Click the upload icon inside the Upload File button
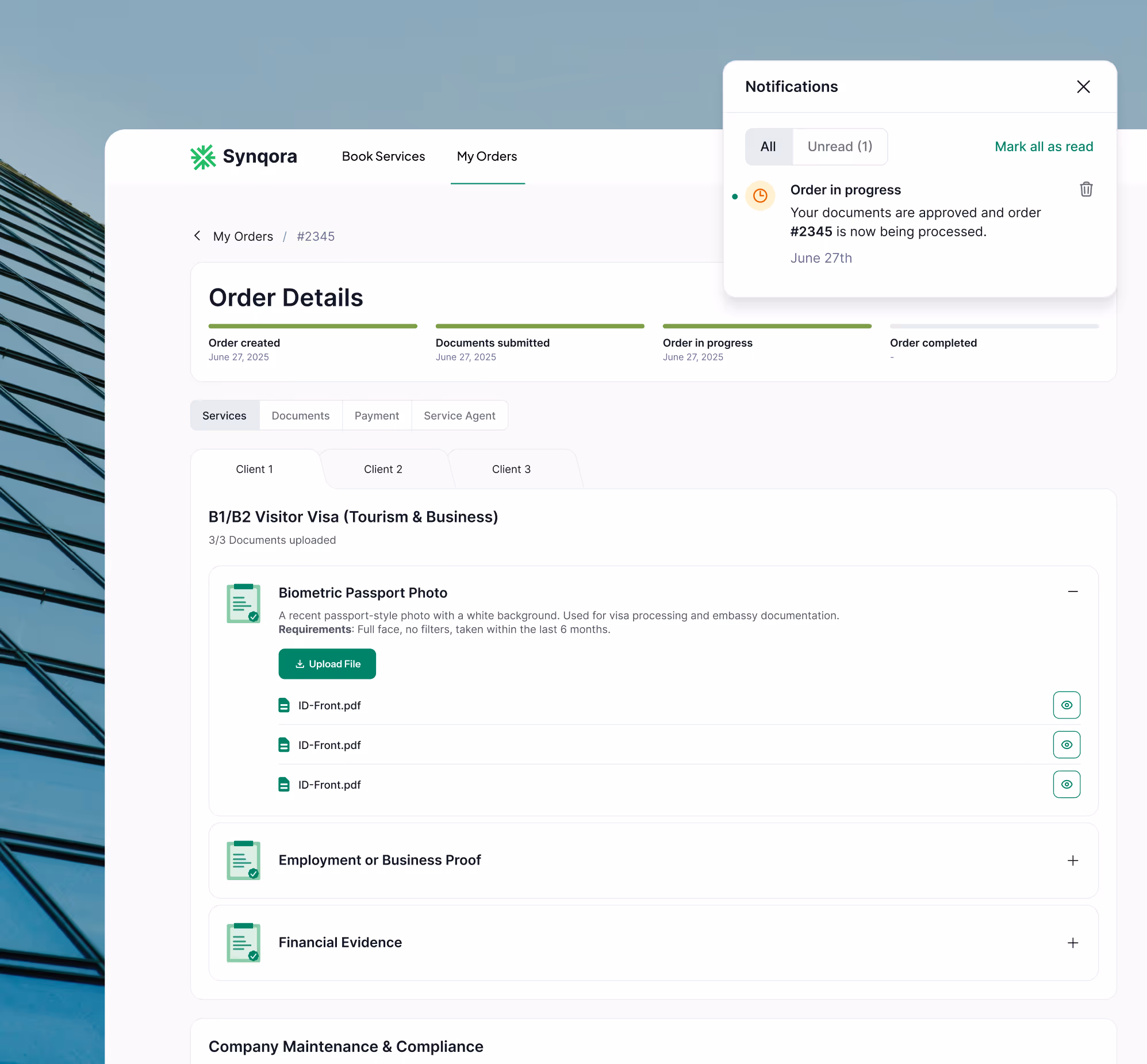Image resolution: width=1147 pixels, height=1064 pixels. coord(300,664)
